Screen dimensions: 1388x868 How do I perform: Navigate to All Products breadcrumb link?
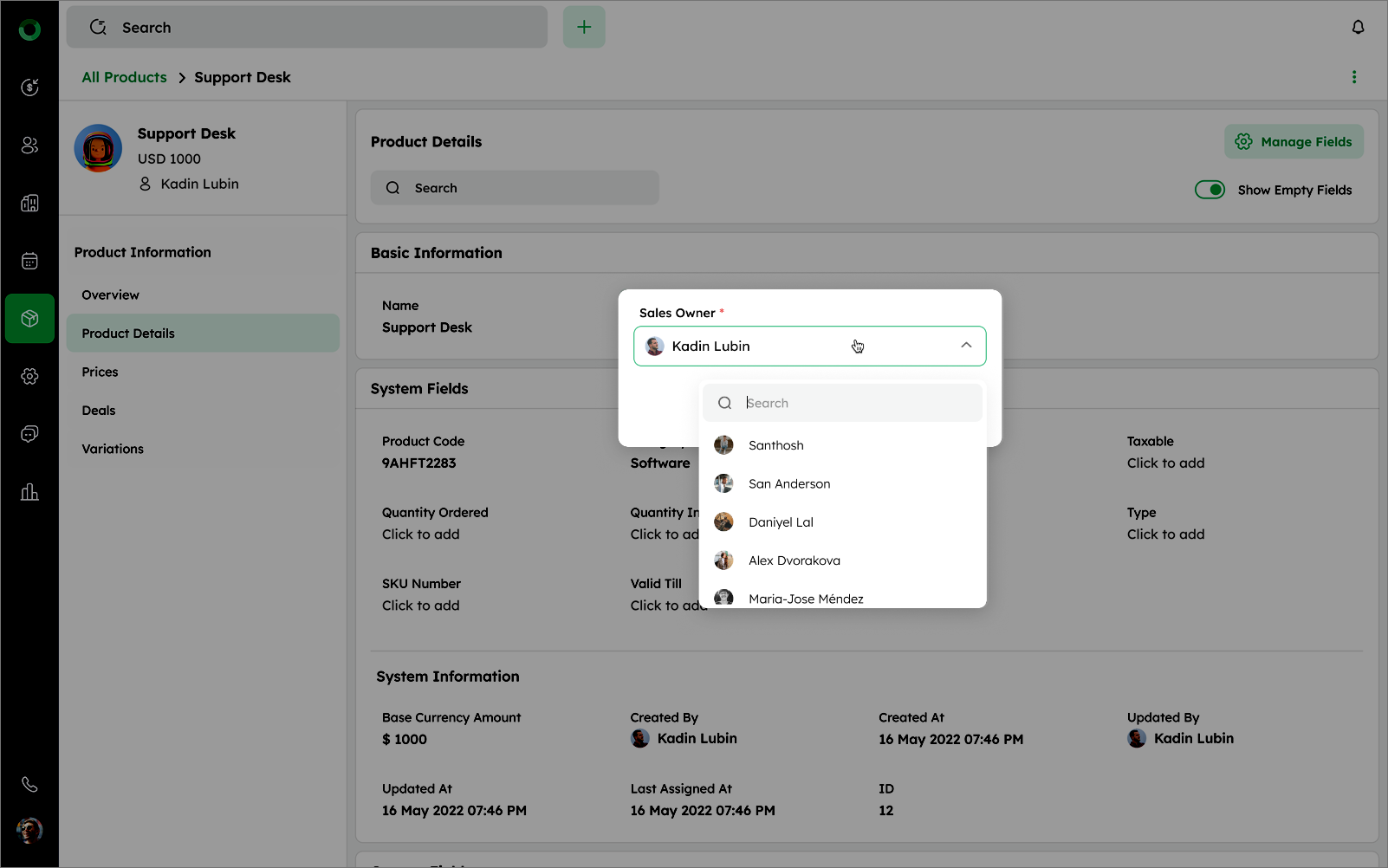pos(124,77)
